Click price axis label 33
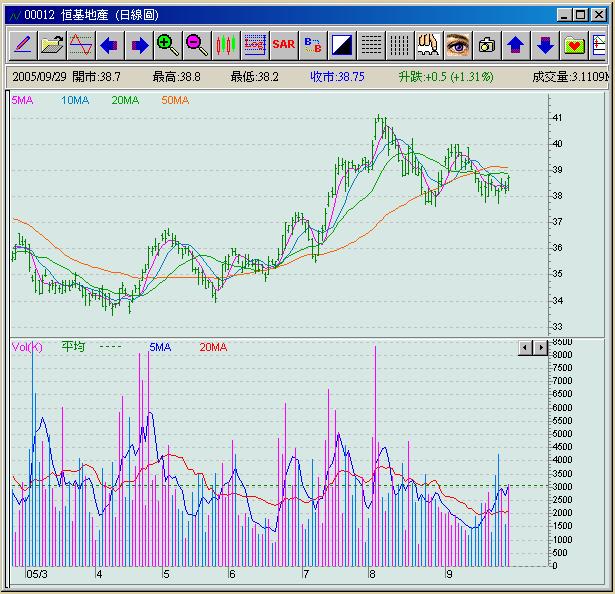 click(x=557, y=326)
